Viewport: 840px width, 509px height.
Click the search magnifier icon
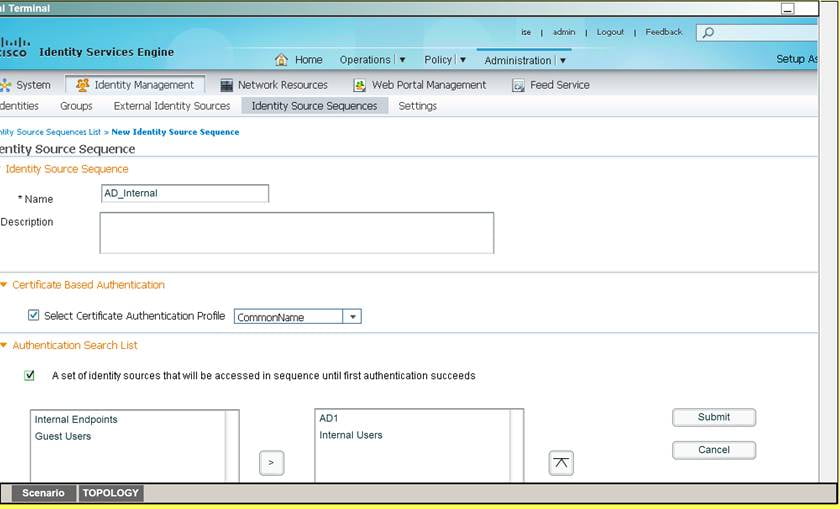(708, 33)
